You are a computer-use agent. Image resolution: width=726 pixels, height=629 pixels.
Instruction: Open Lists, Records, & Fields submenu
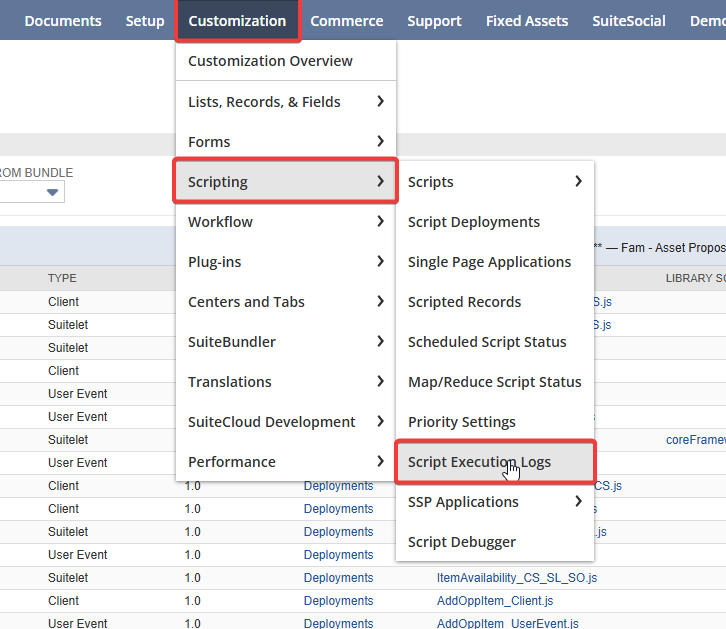(x=286, y=102)
